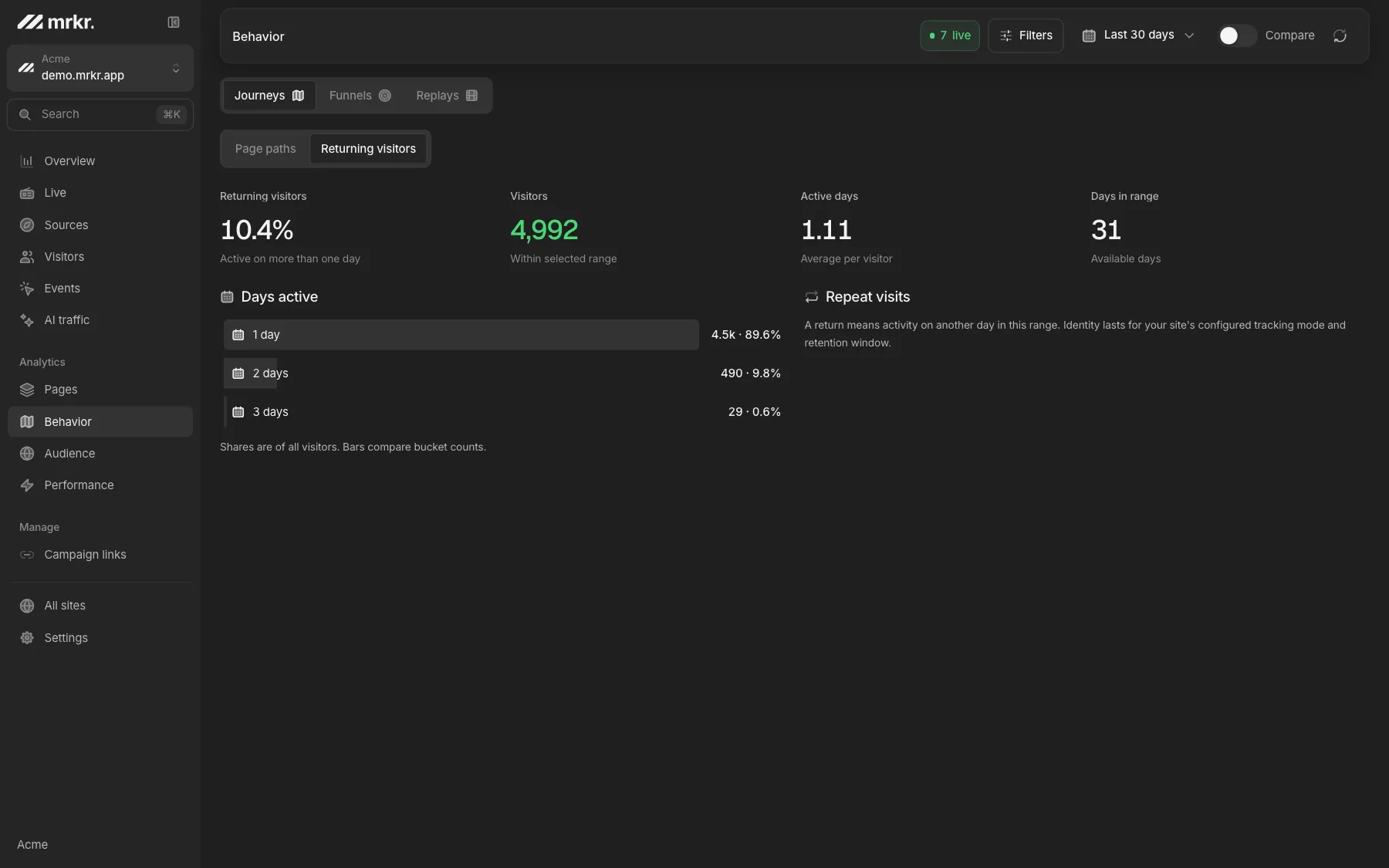
Task: Open the Visitors section
Action: [100, 257]
